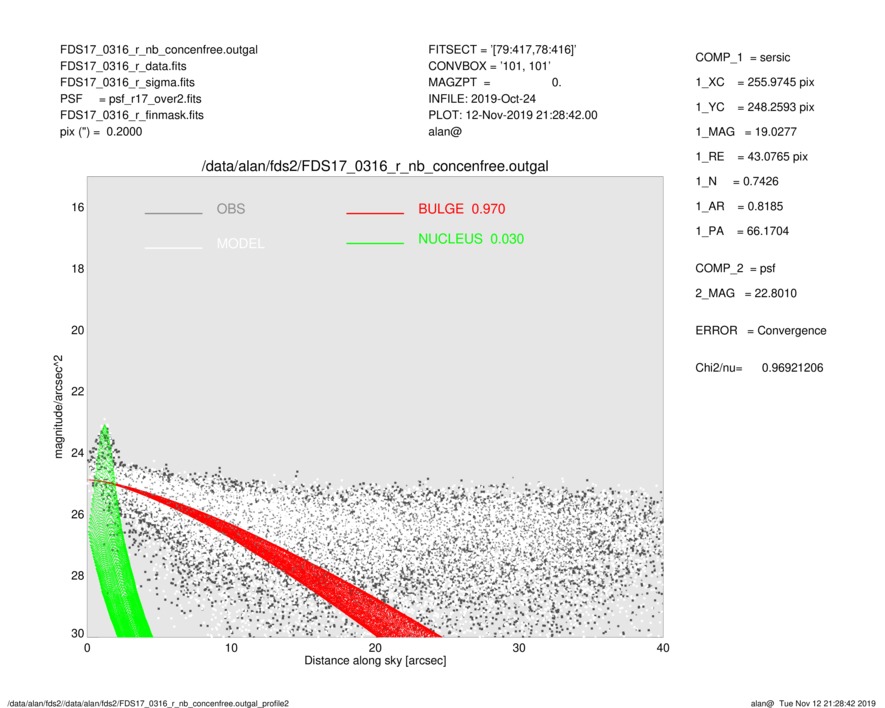Click the x-axis tick label 20

point(375,648)
